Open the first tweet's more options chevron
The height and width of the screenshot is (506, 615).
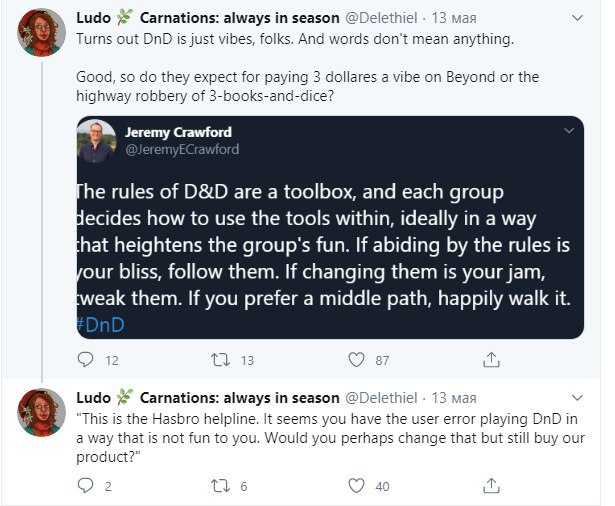pyautogui.click(x=577, y=18)
